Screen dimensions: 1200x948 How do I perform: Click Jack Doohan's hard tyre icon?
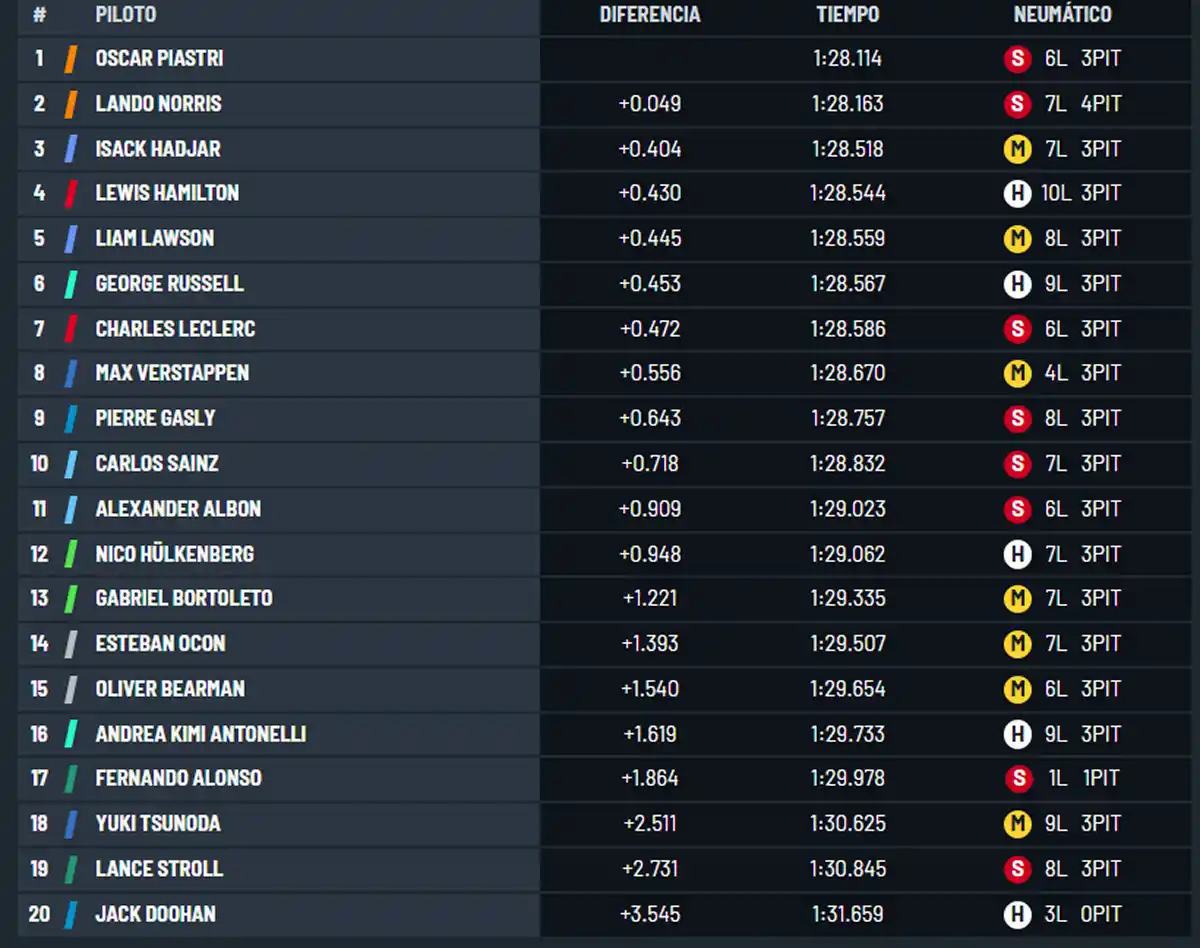1017,914
